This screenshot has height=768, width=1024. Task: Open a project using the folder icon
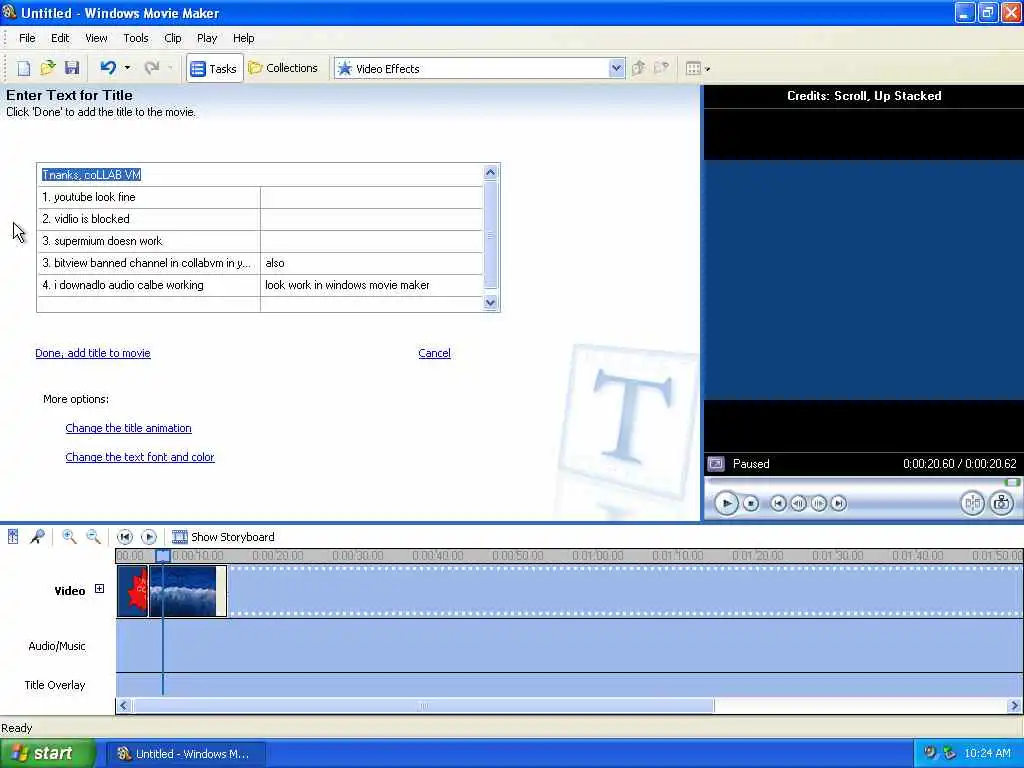[48, 68]
